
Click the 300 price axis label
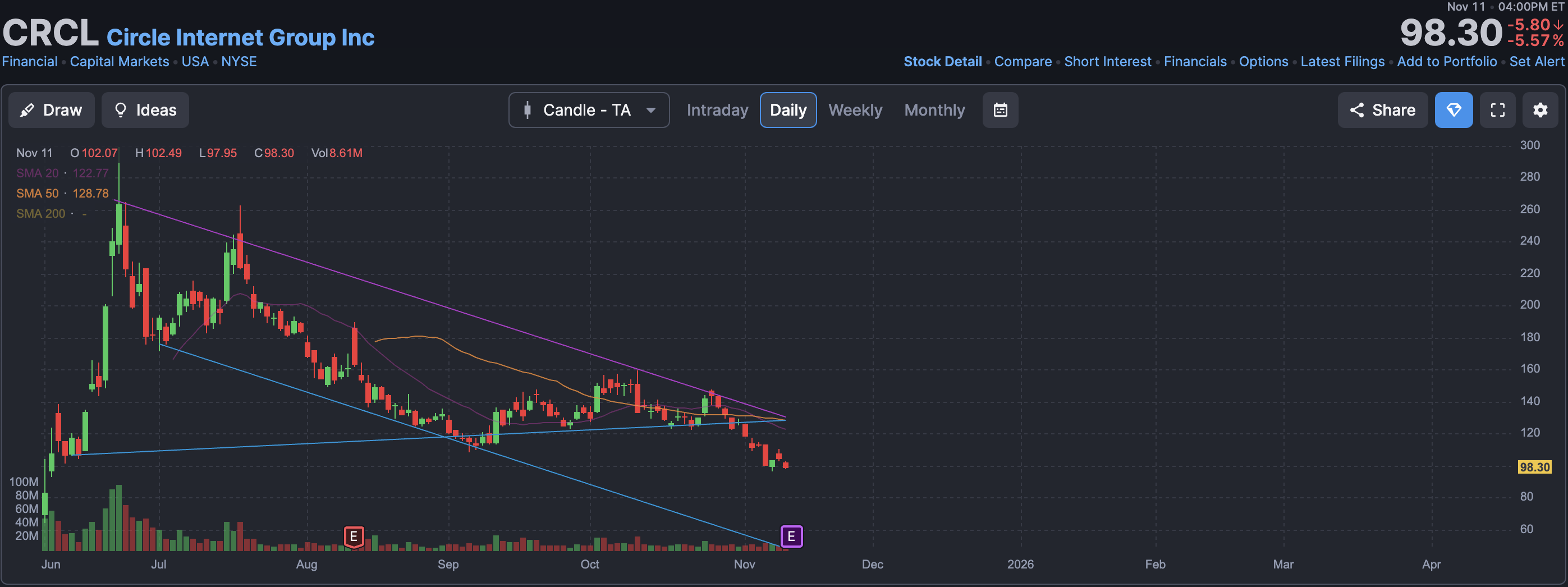(x=1530, y=145)
